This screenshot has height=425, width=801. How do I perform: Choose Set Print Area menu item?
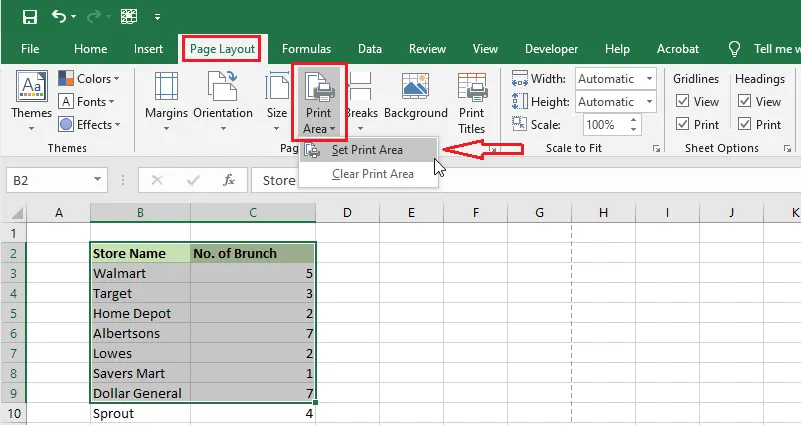pyautogui.click(x=368, y=150)
